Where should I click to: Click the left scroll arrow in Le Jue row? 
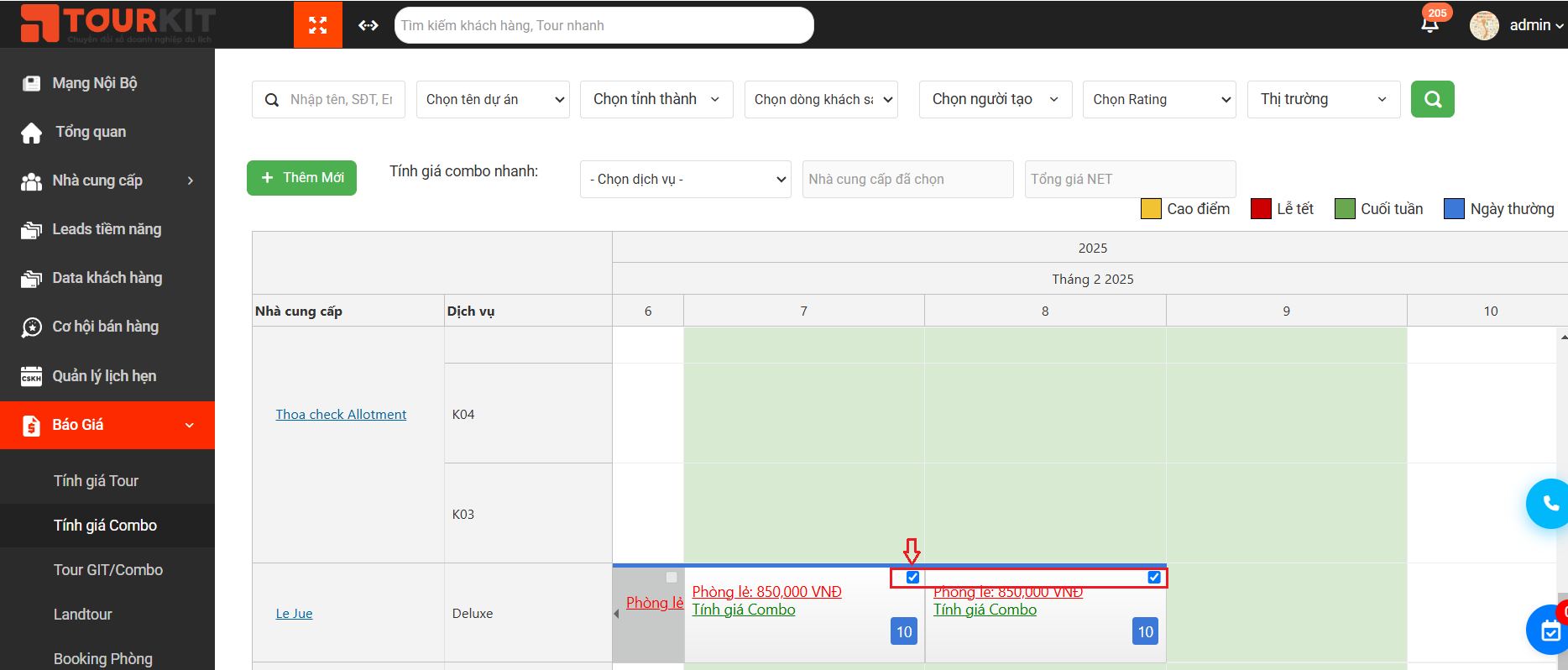pyautogui.click(x=617, y=614)
